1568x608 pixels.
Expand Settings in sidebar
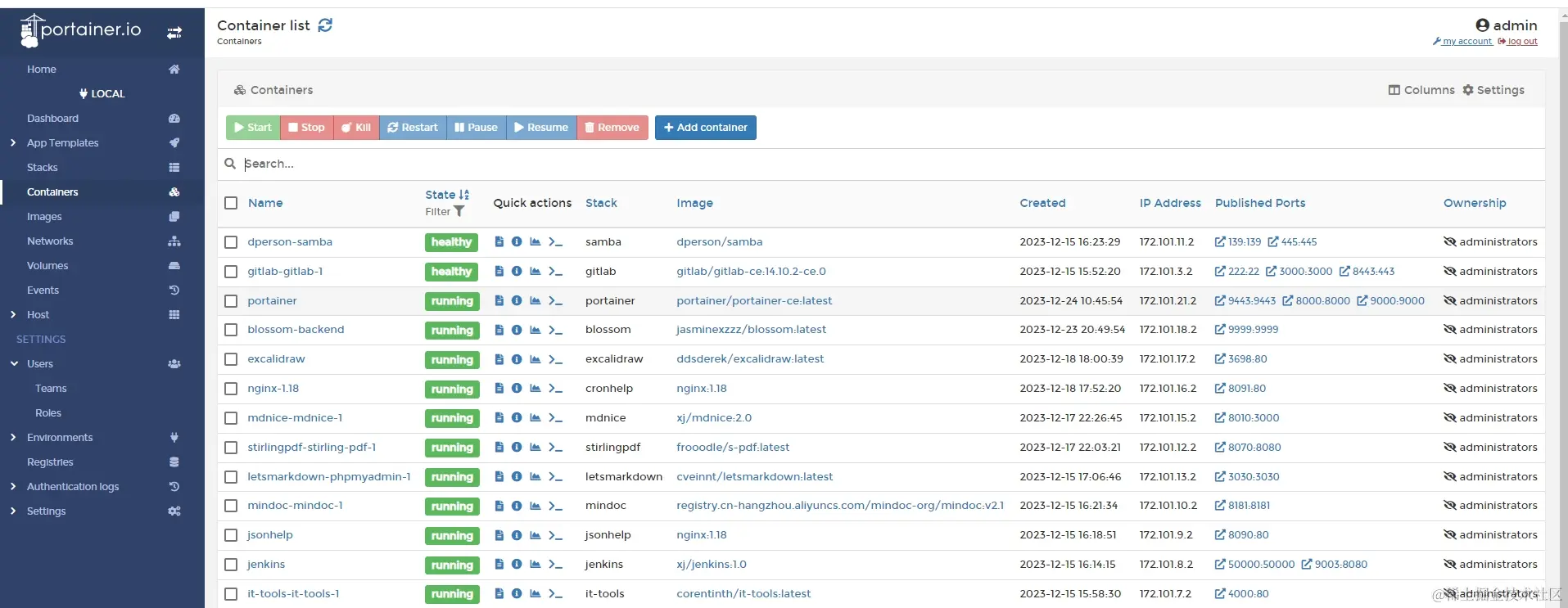tap(13, 511)
